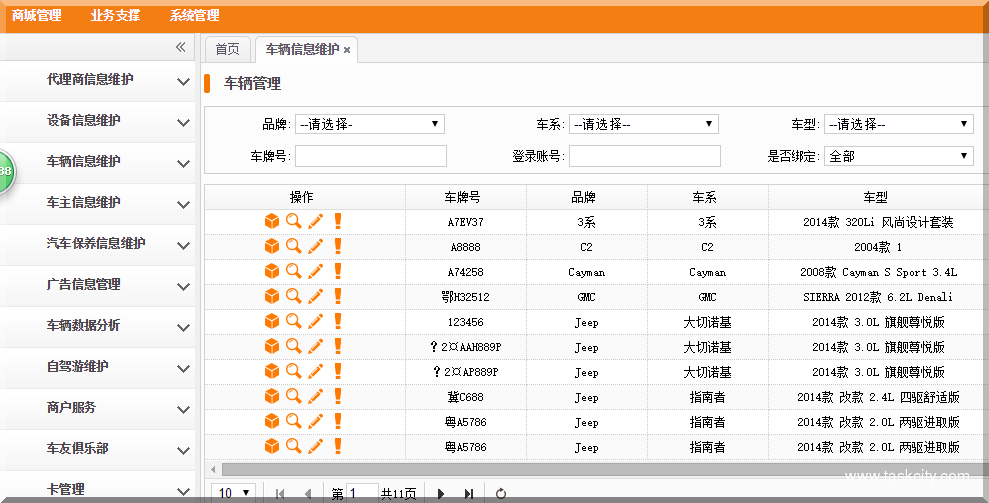Jump to the last page of results
Screen dimensions: 989x503
pos(468,493)
